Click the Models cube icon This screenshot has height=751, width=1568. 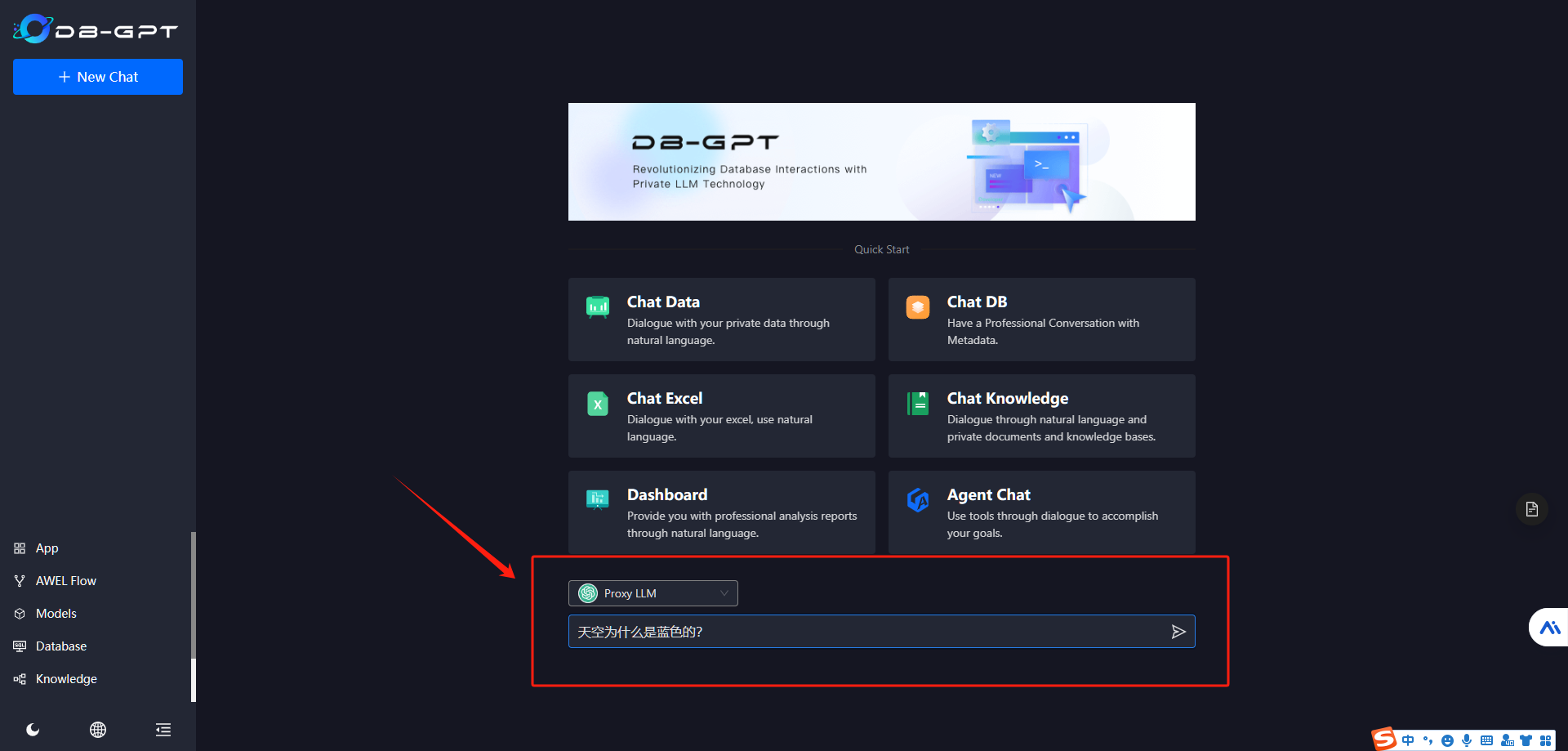[20, 614]
